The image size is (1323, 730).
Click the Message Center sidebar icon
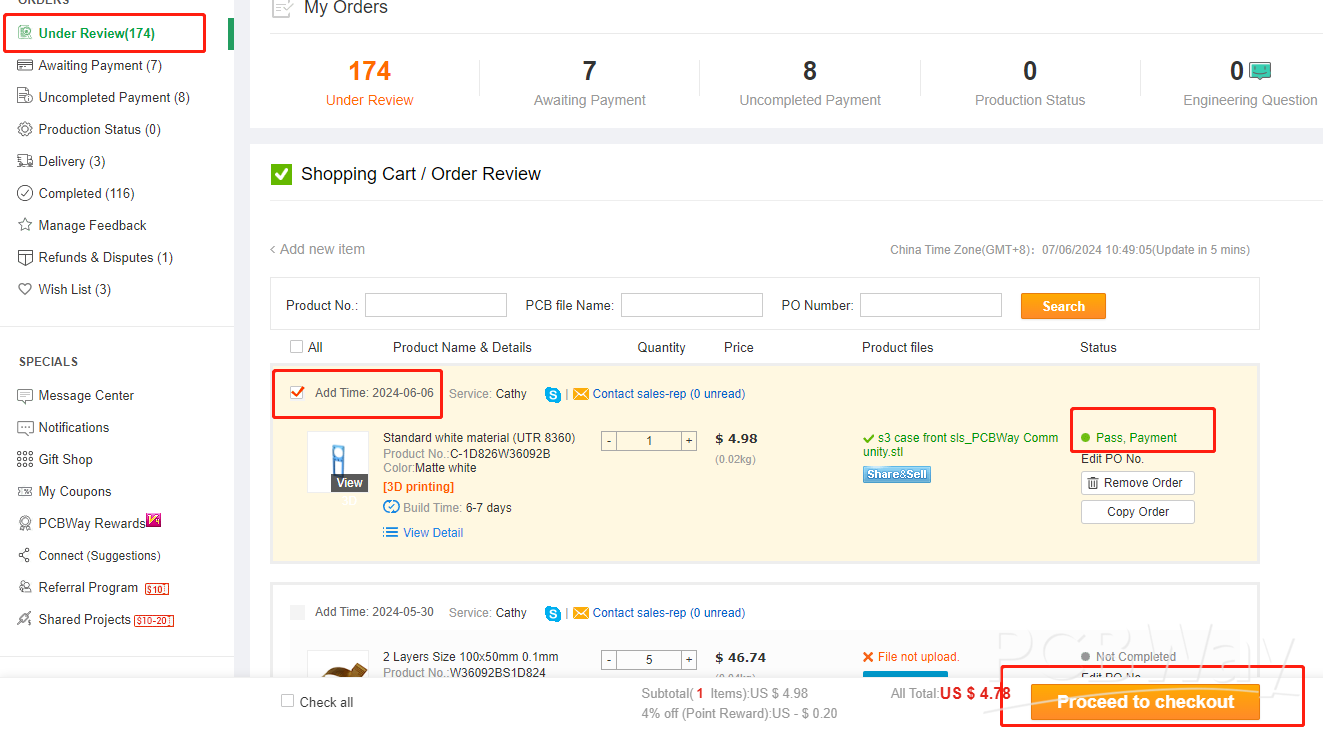click(25, 396)
